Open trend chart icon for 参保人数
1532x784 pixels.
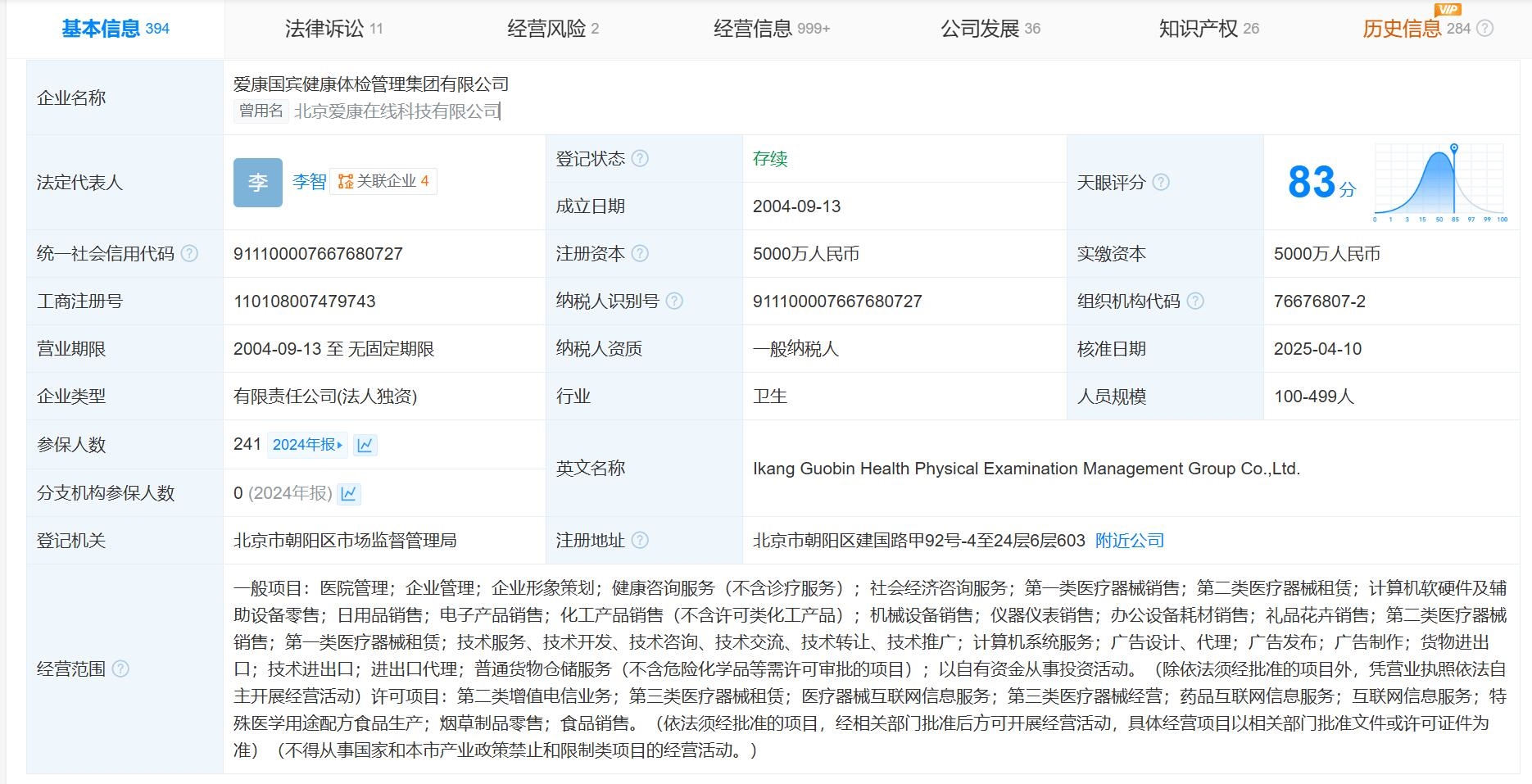(365, 445)
